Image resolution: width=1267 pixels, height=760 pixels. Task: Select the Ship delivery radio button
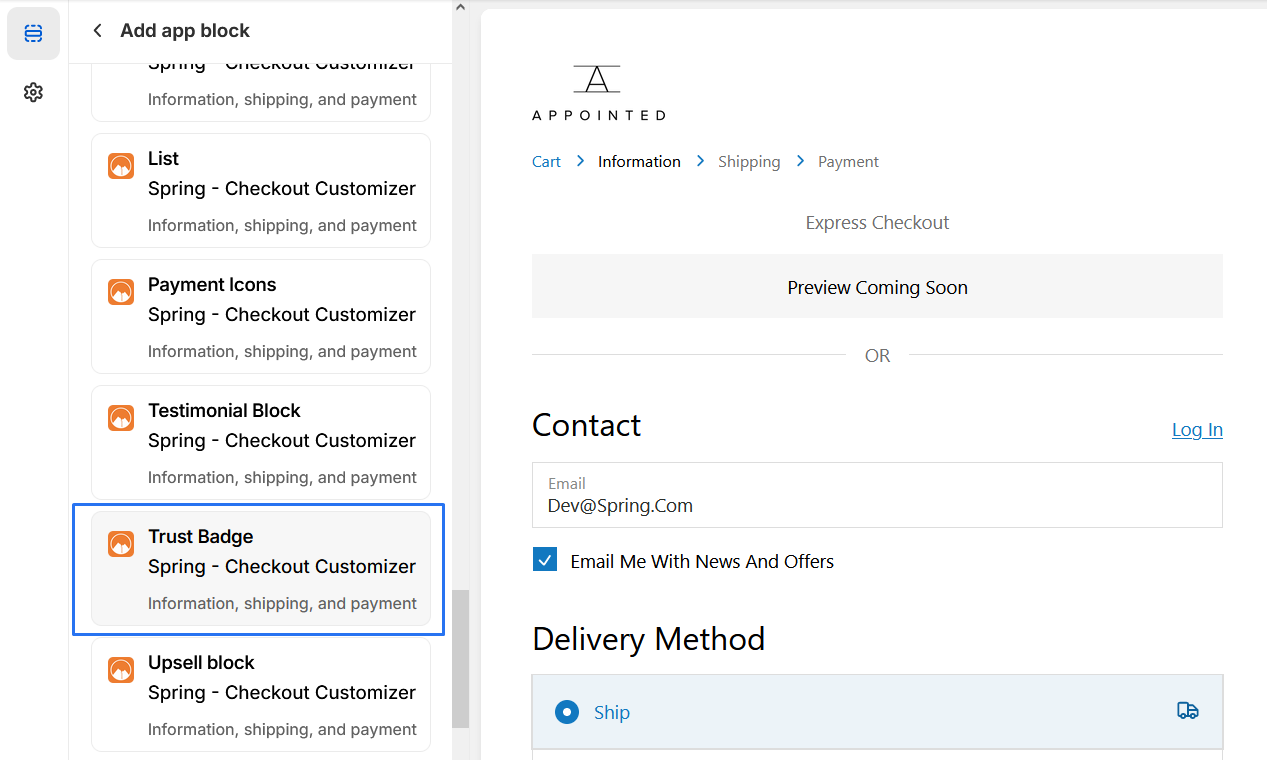click(567, 712)
